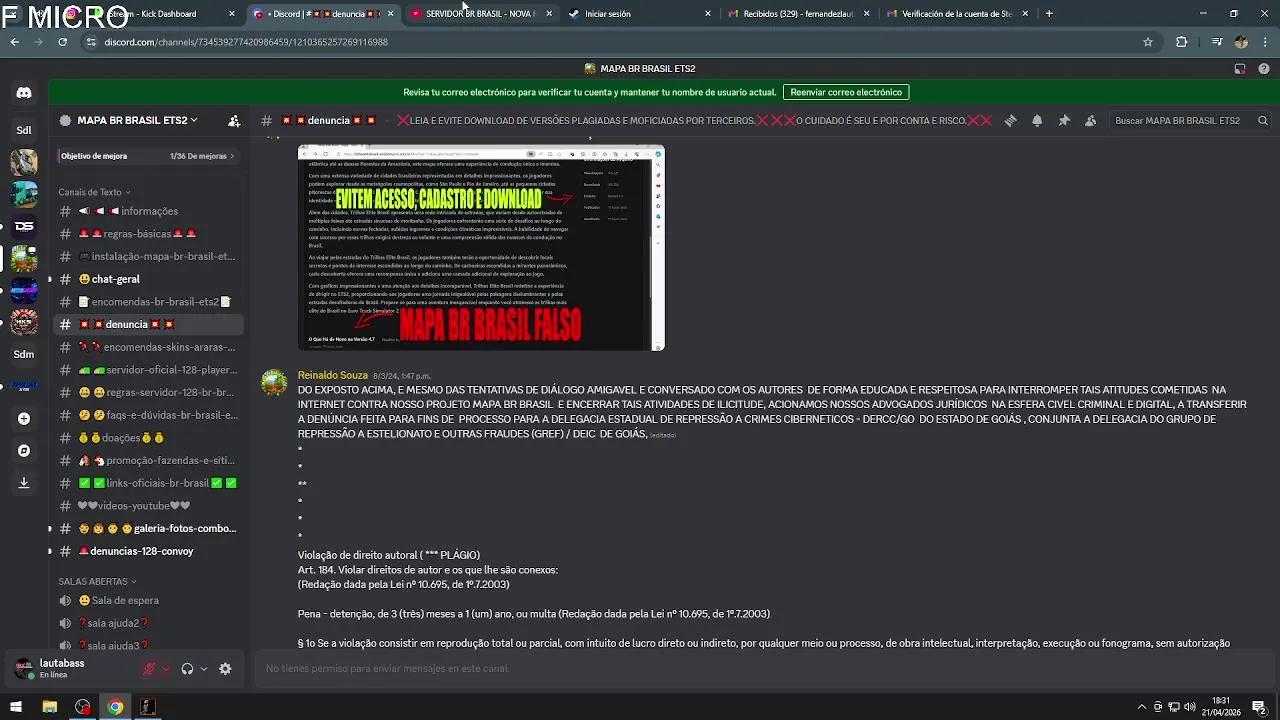
Task: Open user settings gear icon
Action: [225, 668]
